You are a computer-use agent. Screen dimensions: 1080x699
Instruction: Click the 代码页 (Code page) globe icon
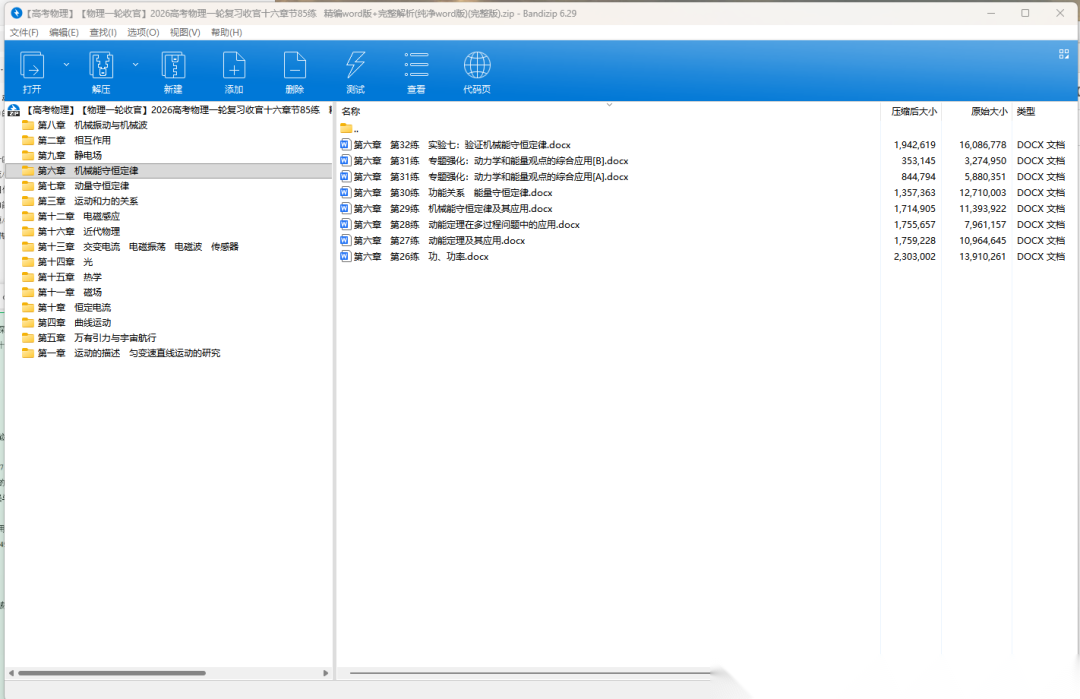(x=477, y=67)
